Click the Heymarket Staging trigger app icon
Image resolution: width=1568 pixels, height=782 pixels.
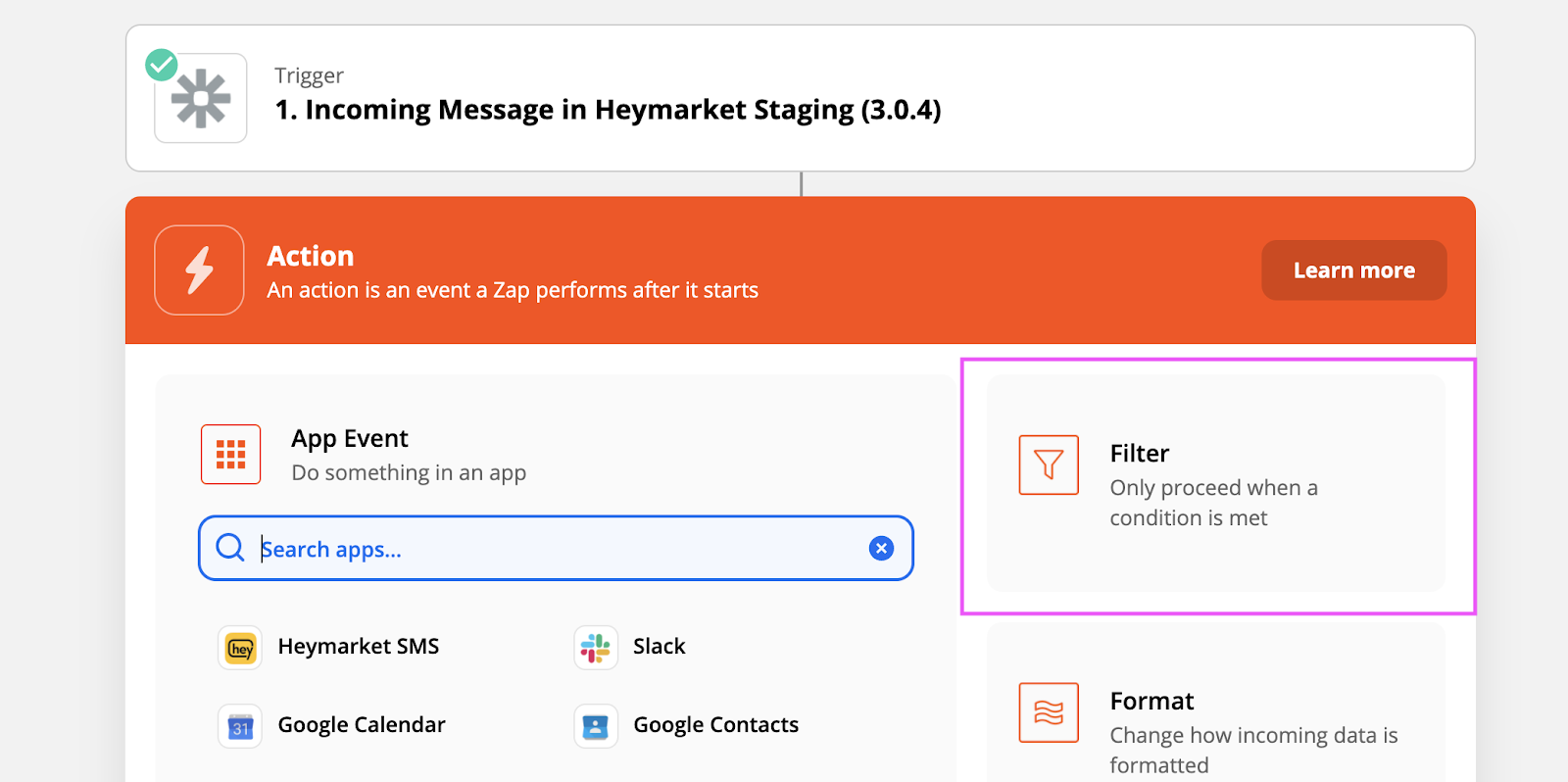201,98
